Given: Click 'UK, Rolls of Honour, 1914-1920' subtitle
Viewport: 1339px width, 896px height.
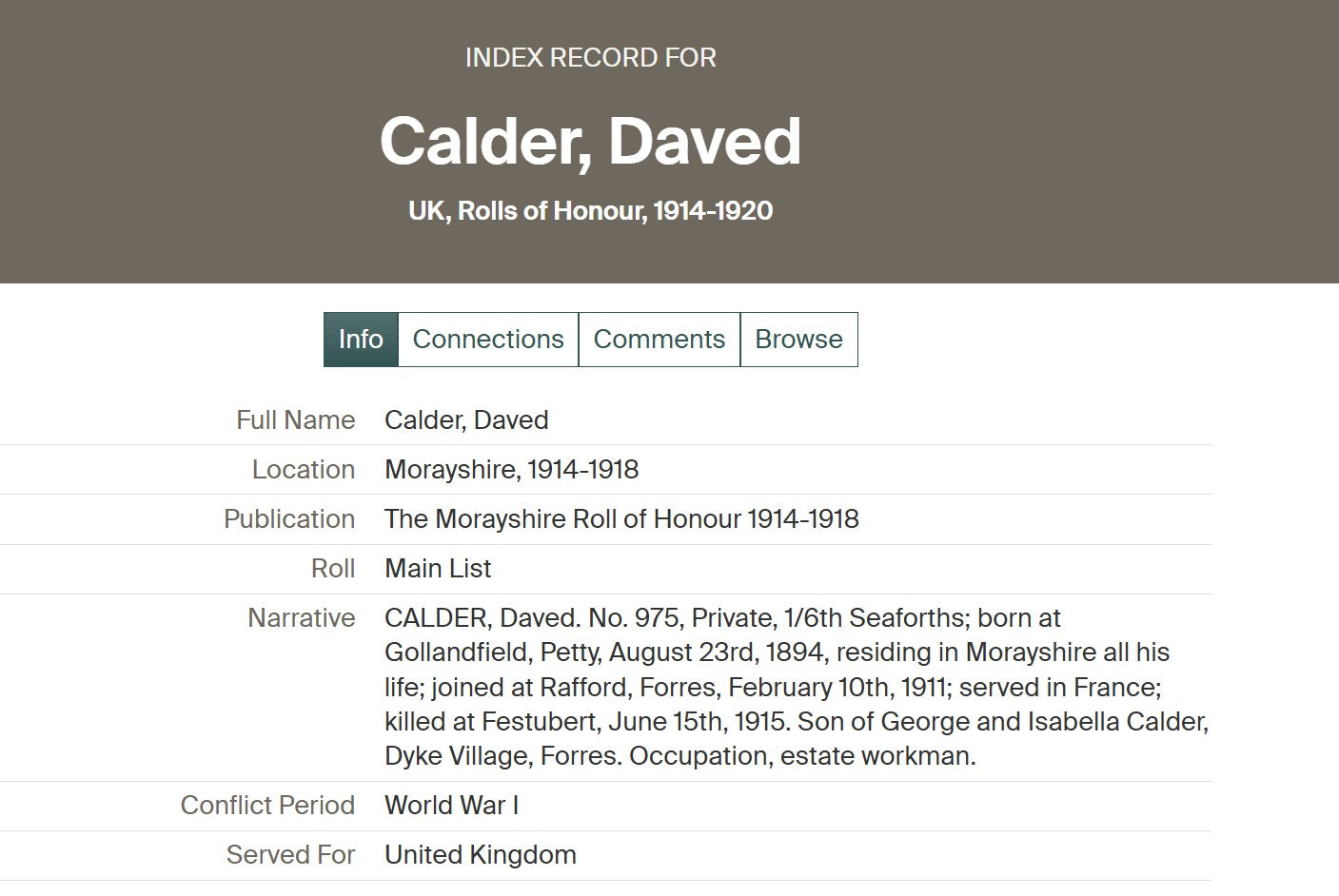Looking at the screenshot, I should [x=590, y=210].
